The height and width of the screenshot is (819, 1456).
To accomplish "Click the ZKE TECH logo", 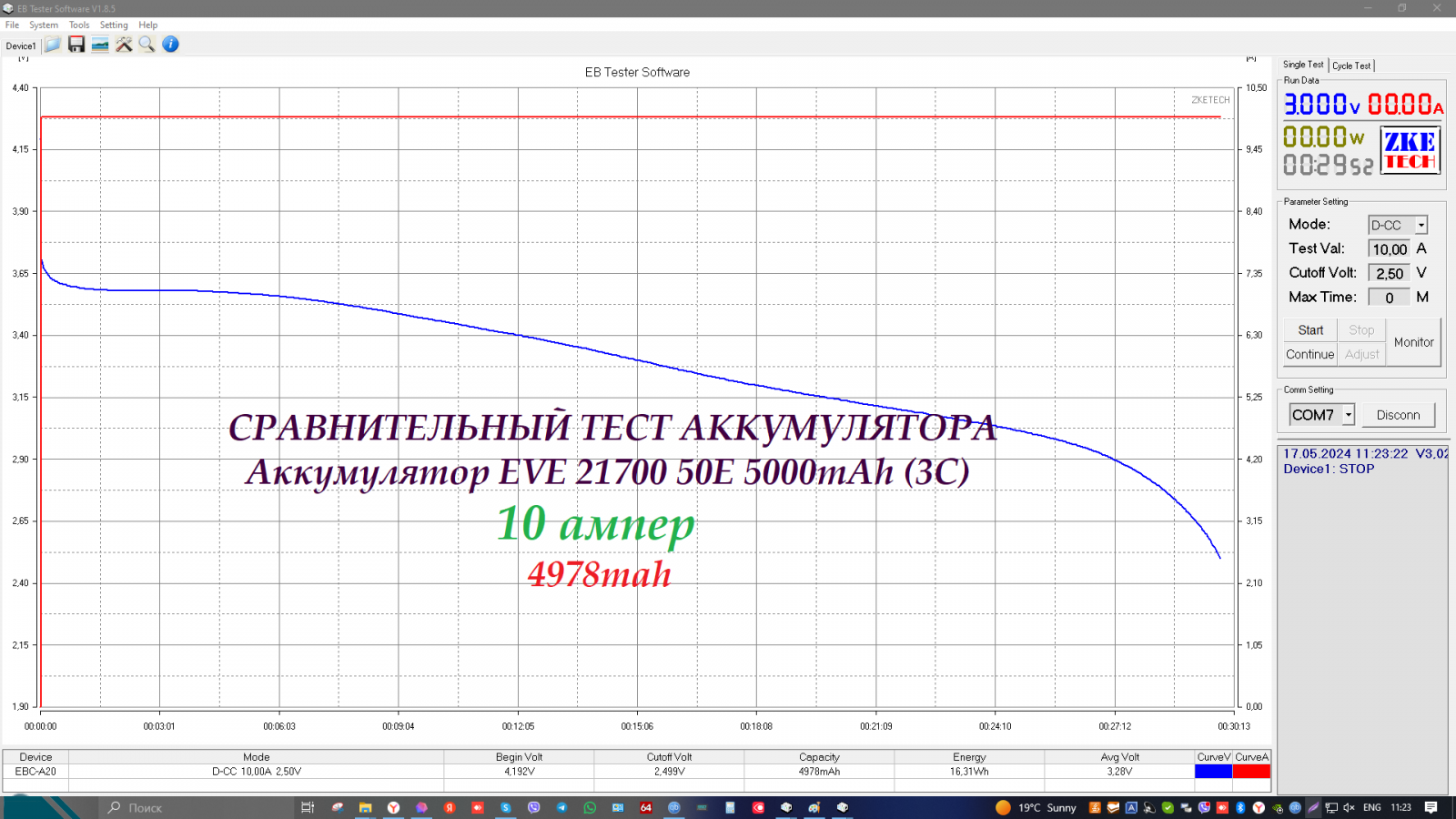I will (x=1410, y=150).
